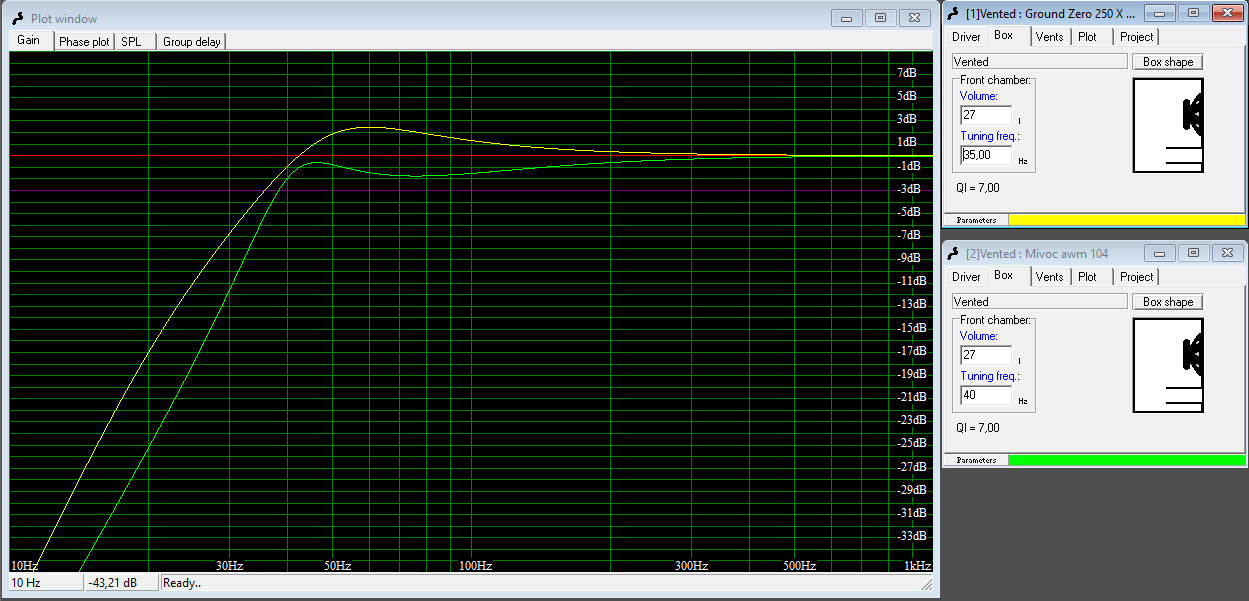Screen dimensions: 1249x601
Task: Click the Plot window resize grip
Action: 927,585
